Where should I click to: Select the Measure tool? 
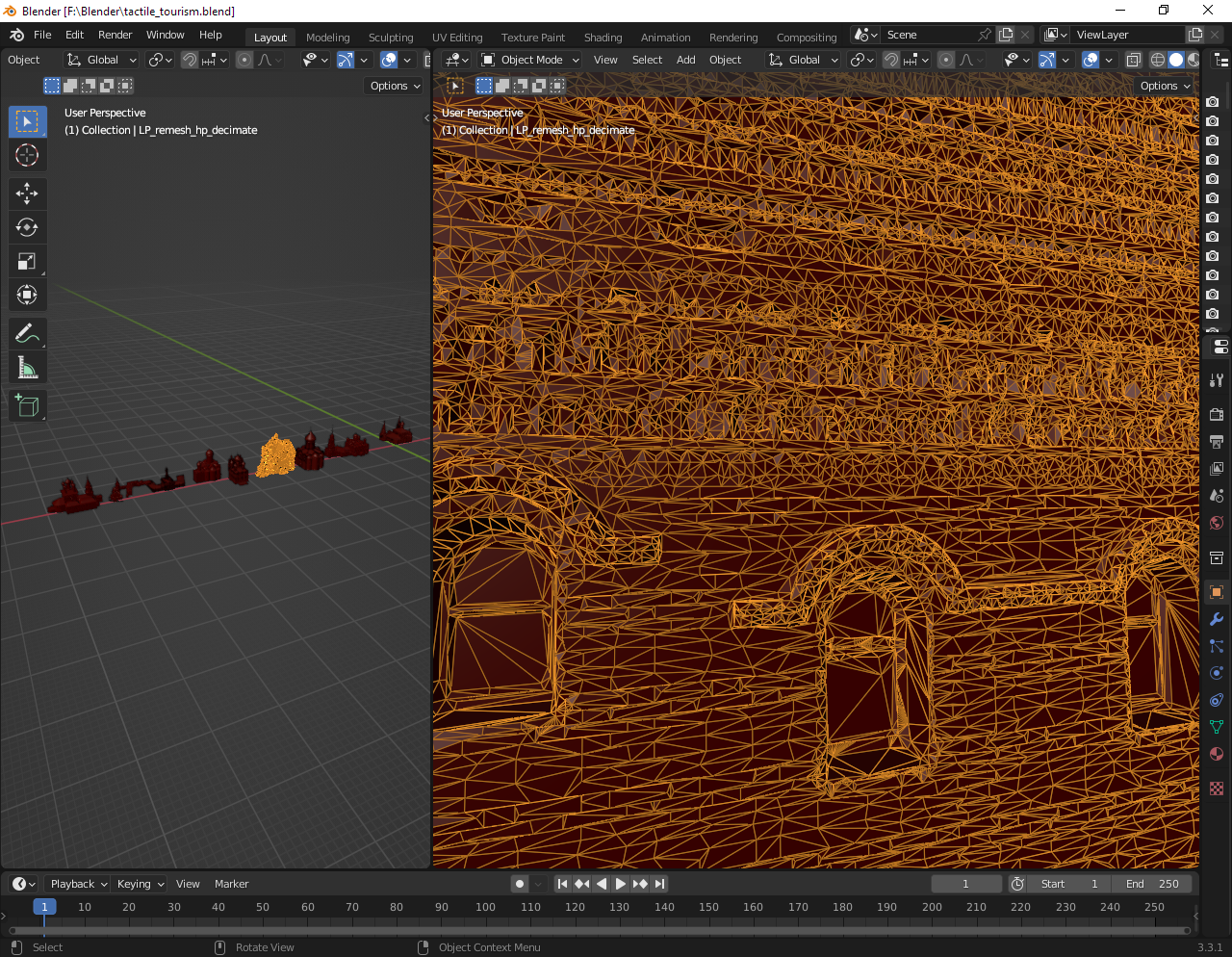27,368
